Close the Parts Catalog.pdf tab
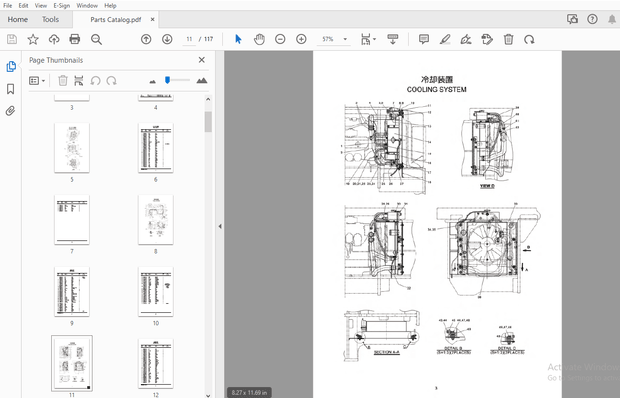 (152, 19)
